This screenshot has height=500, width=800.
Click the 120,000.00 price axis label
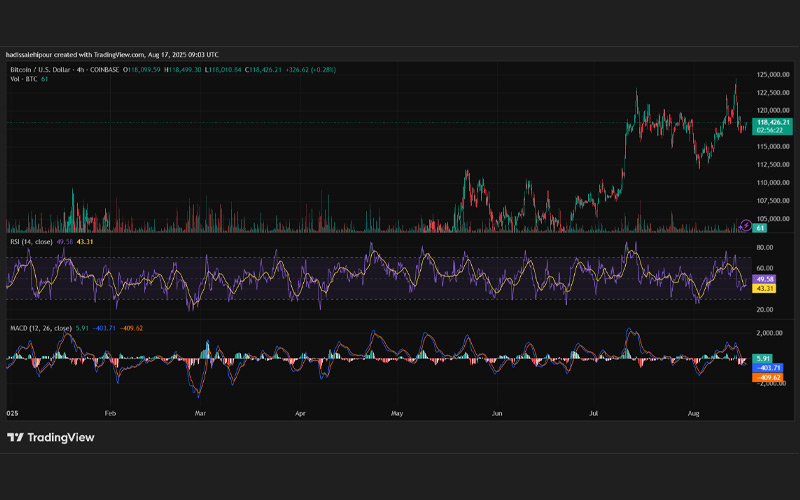773,110
